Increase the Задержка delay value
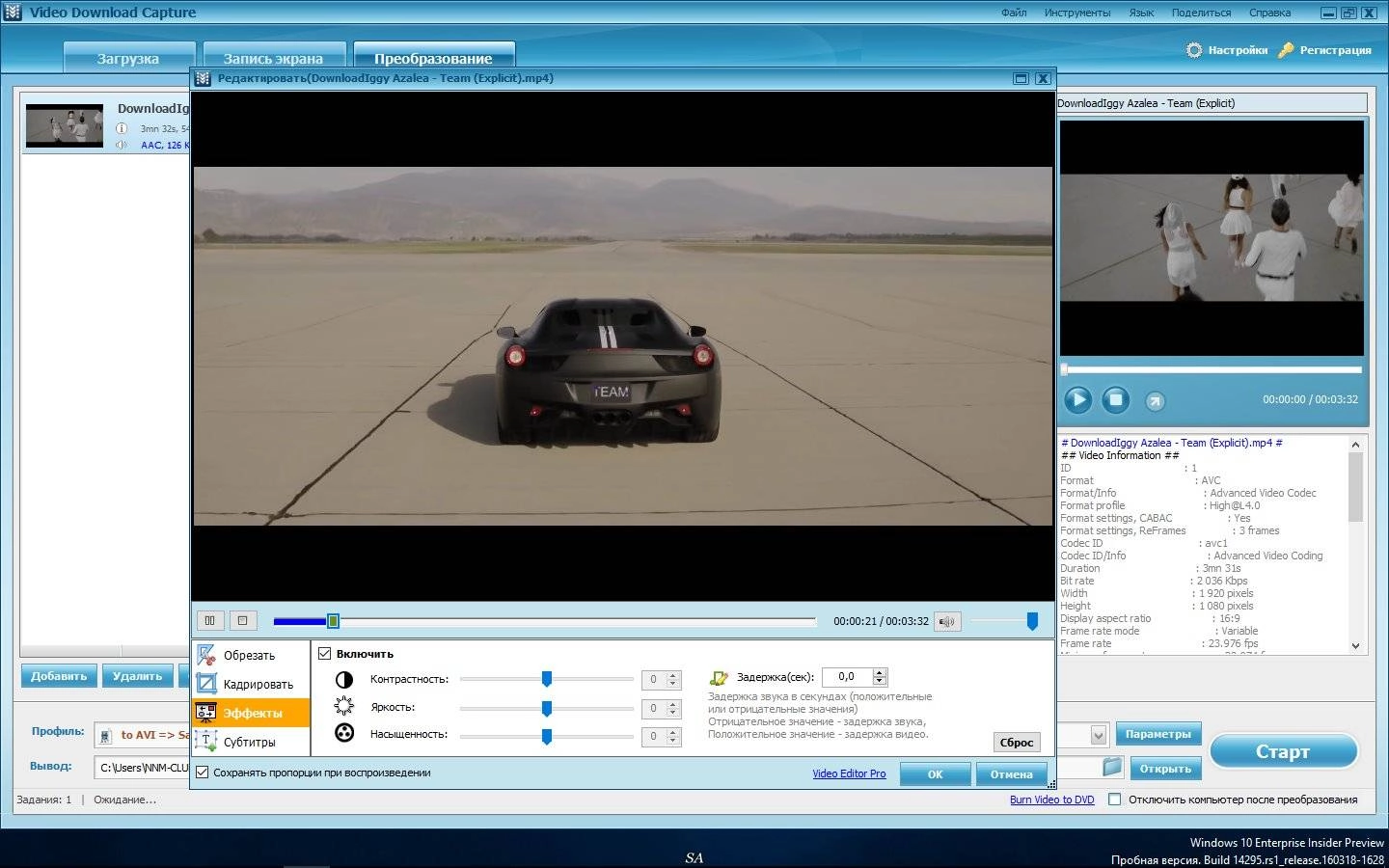This screenshot has width=1389, height=868. coord(879,673)
